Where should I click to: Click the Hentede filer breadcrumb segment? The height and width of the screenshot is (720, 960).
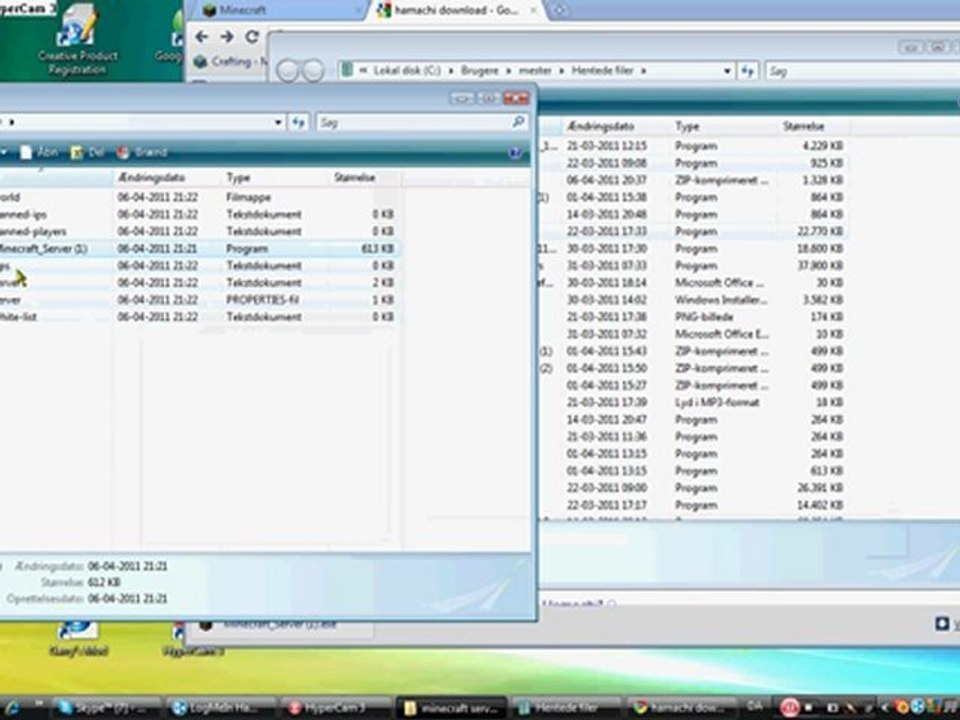click(602, 71)
